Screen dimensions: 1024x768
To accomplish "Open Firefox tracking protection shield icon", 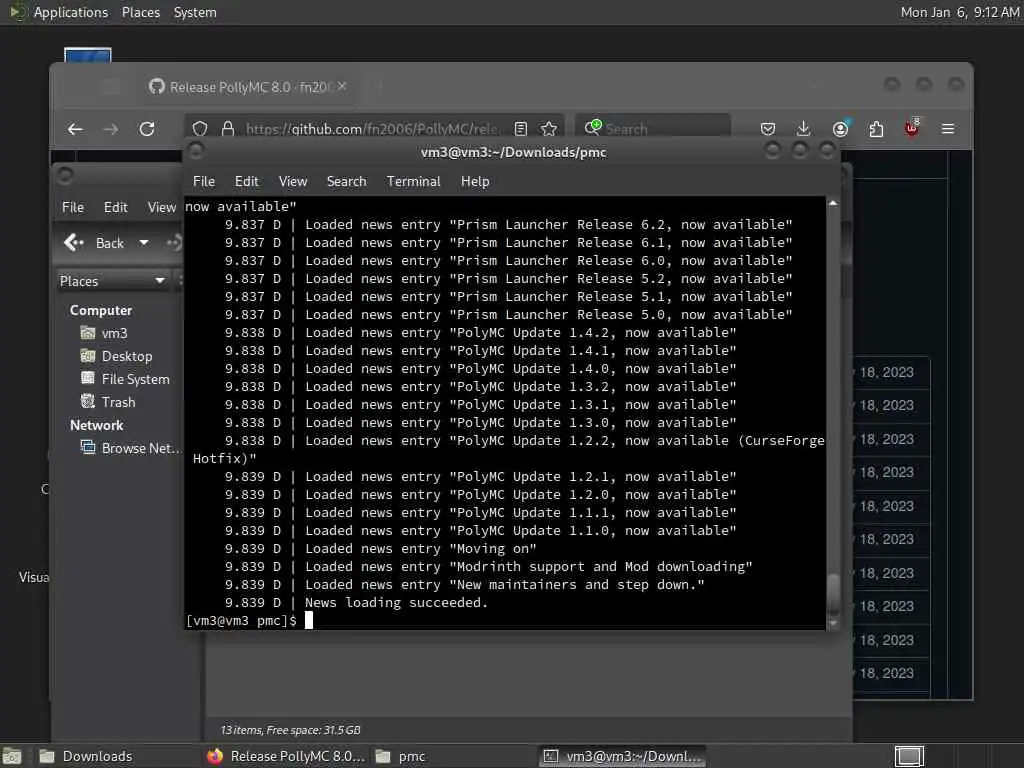I will (x=200, y=129).
